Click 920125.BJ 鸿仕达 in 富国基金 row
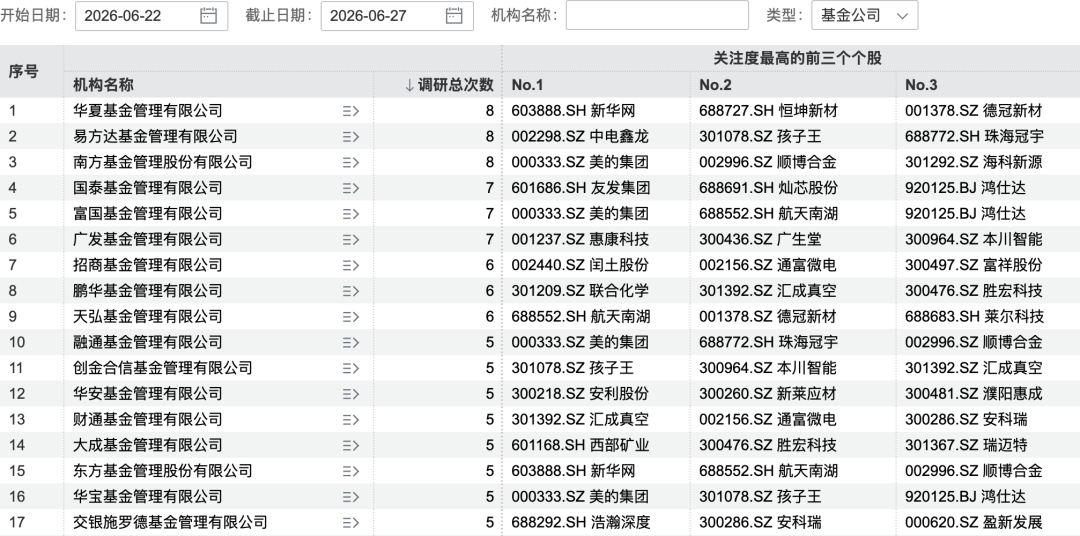 click(965, 214)
